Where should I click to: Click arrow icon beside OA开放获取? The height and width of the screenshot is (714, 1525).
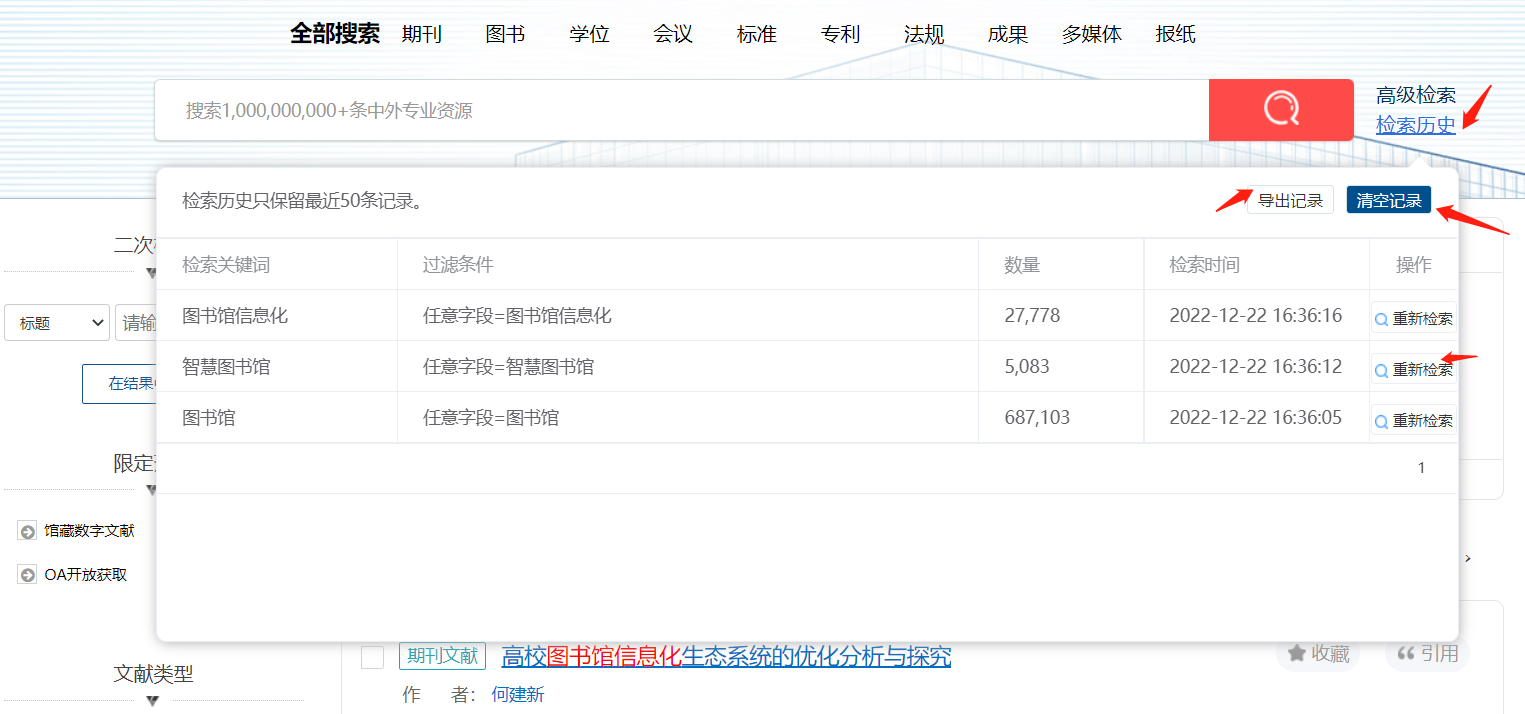click(27, 575)
